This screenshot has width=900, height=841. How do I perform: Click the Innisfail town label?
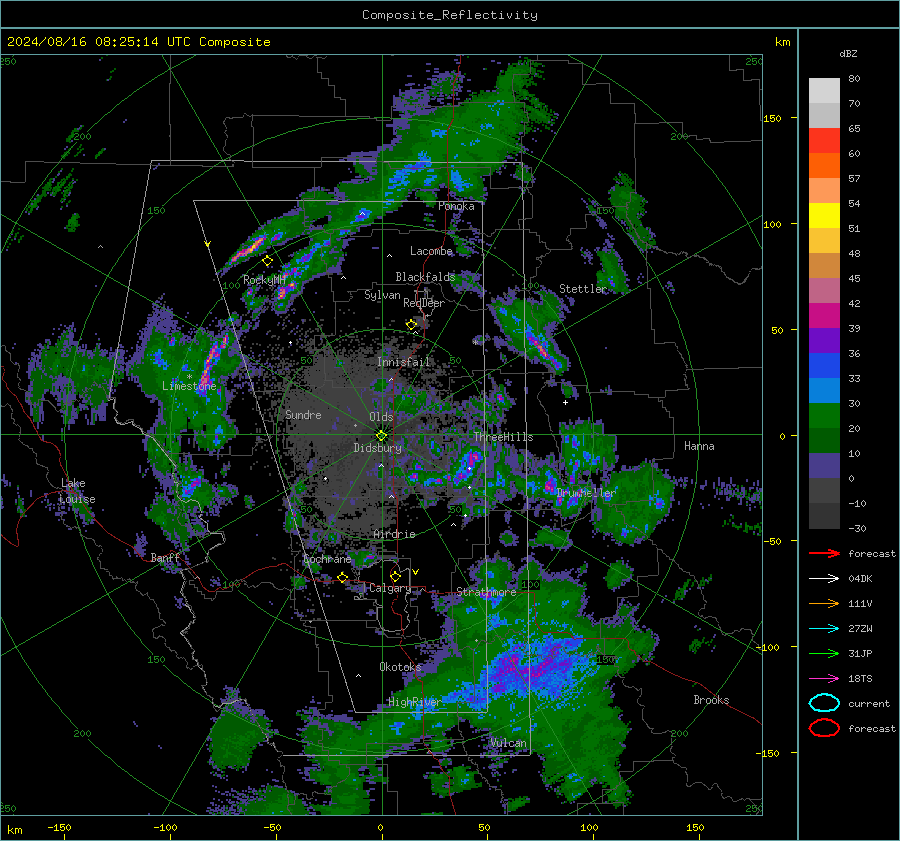(x=403, y=362)
